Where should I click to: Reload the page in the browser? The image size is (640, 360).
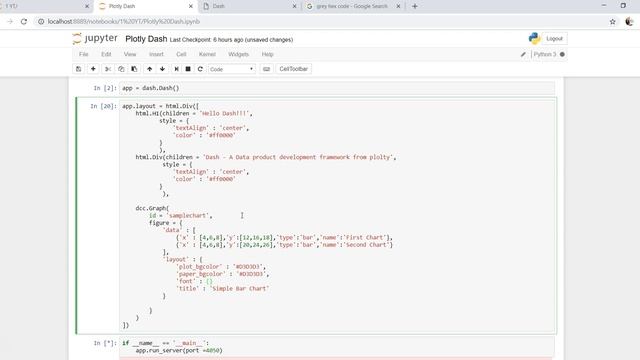pyautogui.click(x=24, y=22)
